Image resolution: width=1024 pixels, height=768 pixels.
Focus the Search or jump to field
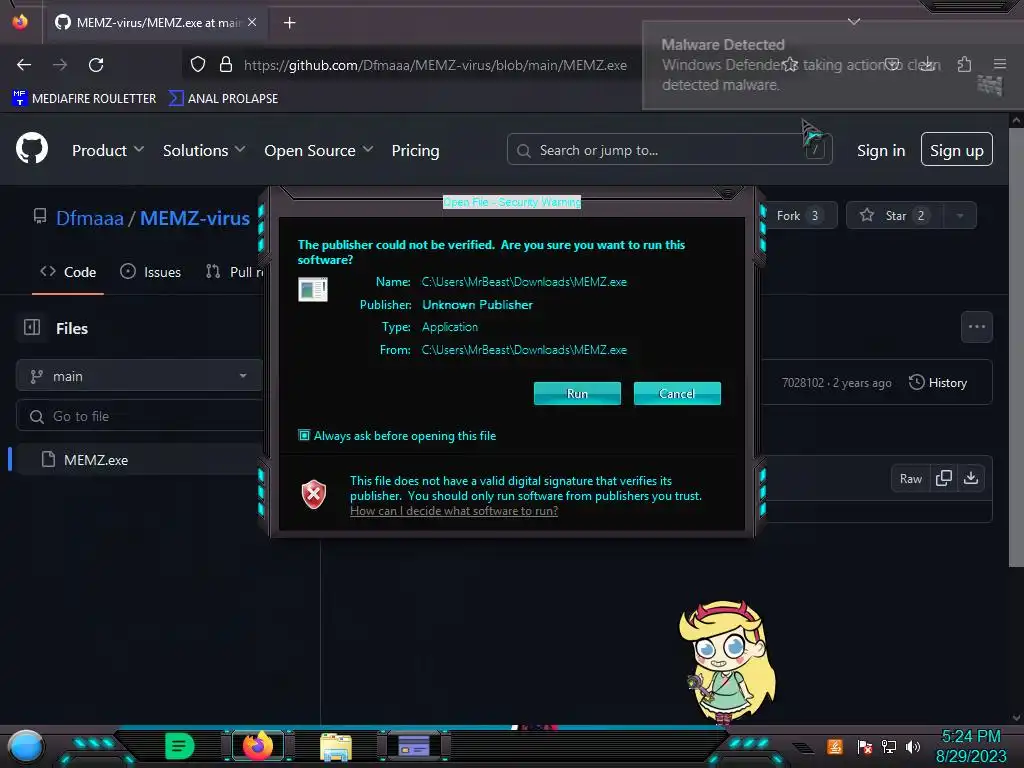[x=669, y=150]
